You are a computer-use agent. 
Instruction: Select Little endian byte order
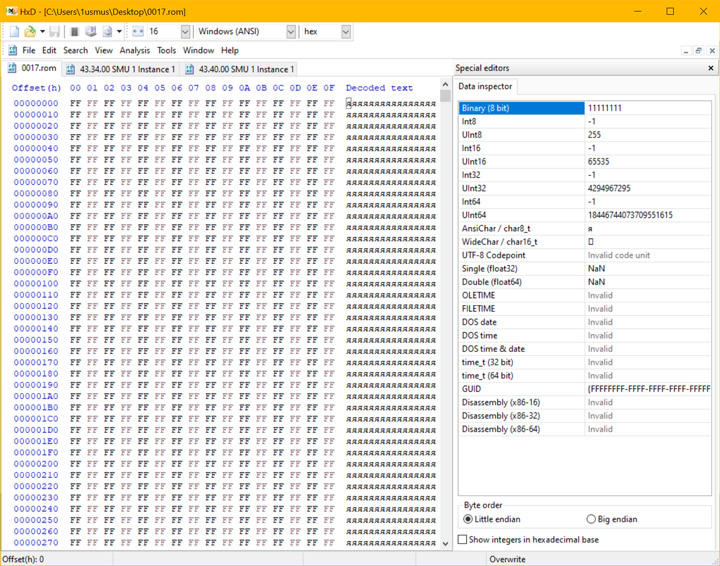point(493,519)
